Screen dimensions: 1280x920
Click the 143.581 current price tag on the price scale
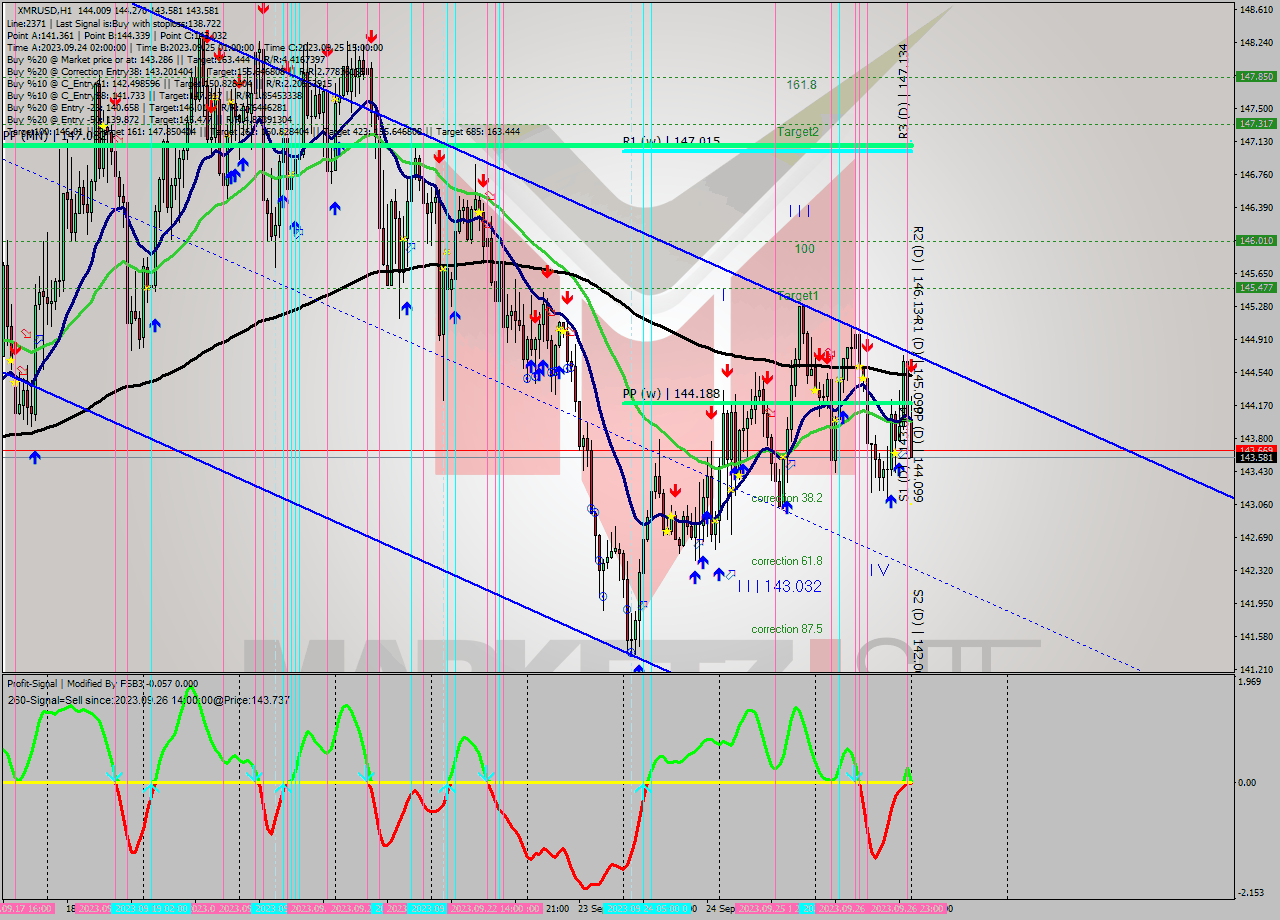click(1257, 457)
